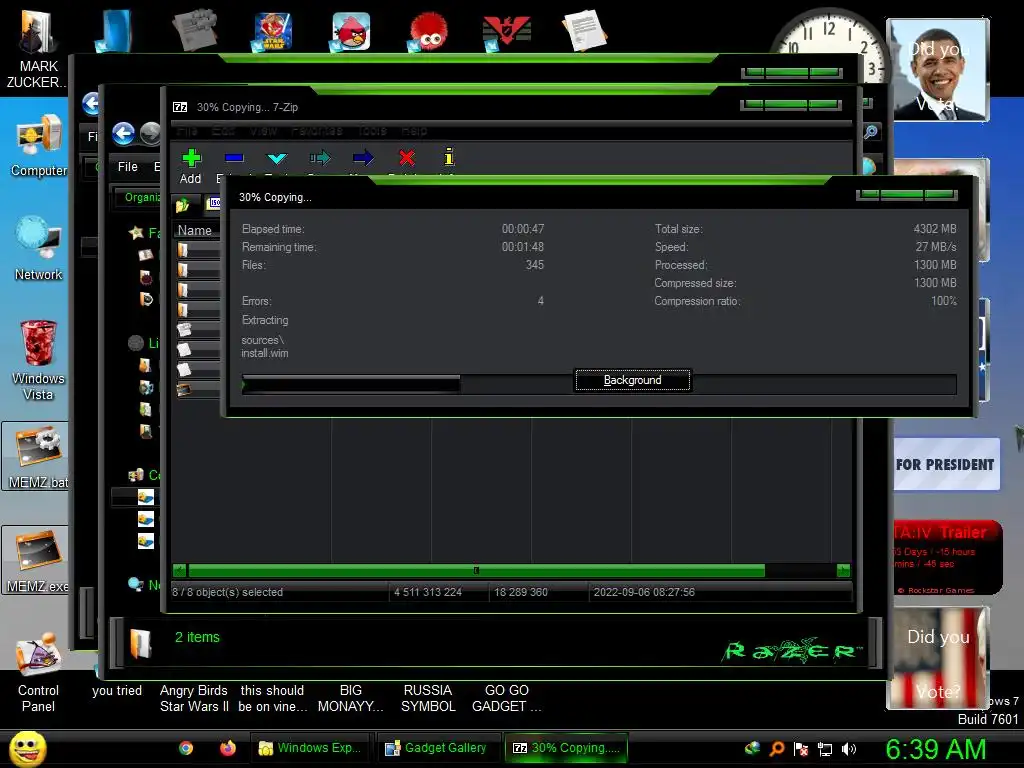Open the View menu in 7-Zip

coord(263,131)
